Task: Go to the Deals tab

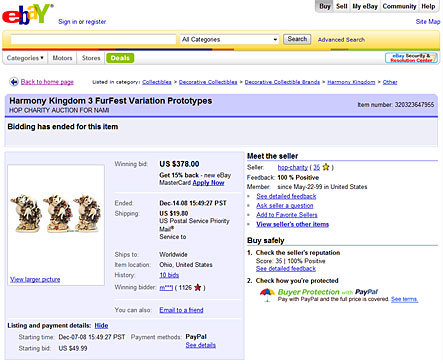Action: (120, 58)
